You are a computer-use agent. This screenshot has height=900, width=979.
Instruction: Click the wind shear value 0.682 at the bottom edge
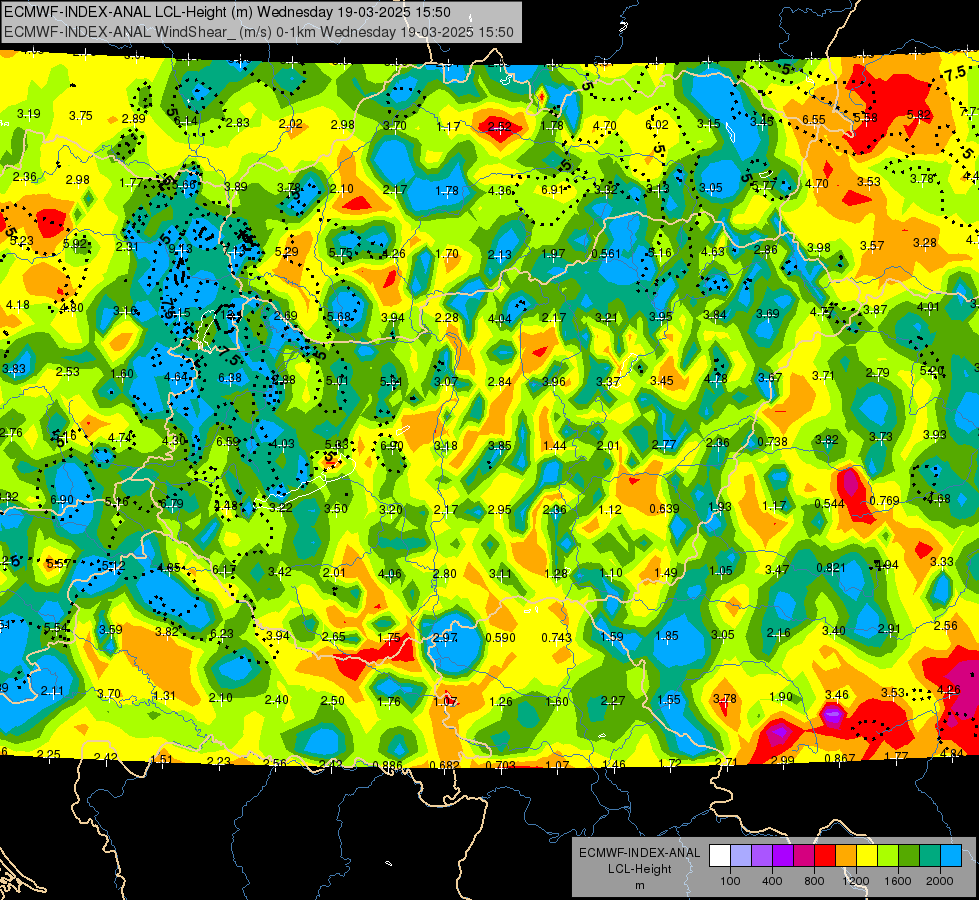[x=445, y=765]
